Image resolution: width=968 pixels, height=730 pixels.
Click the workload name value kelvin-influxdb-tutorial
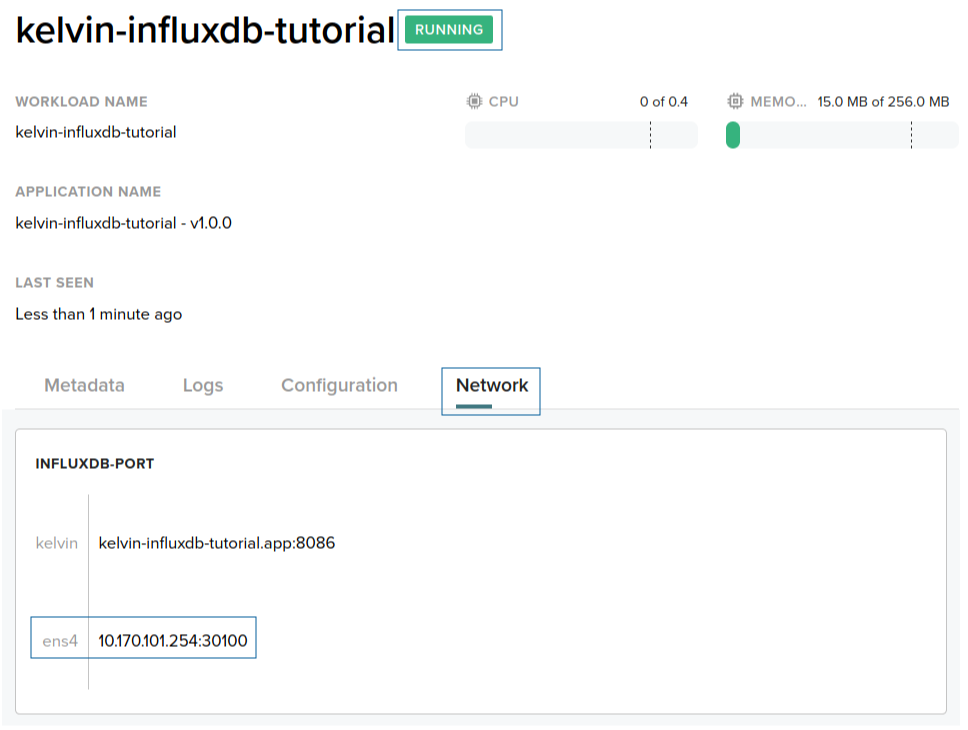pyautogui.click(x=96, y=132)
